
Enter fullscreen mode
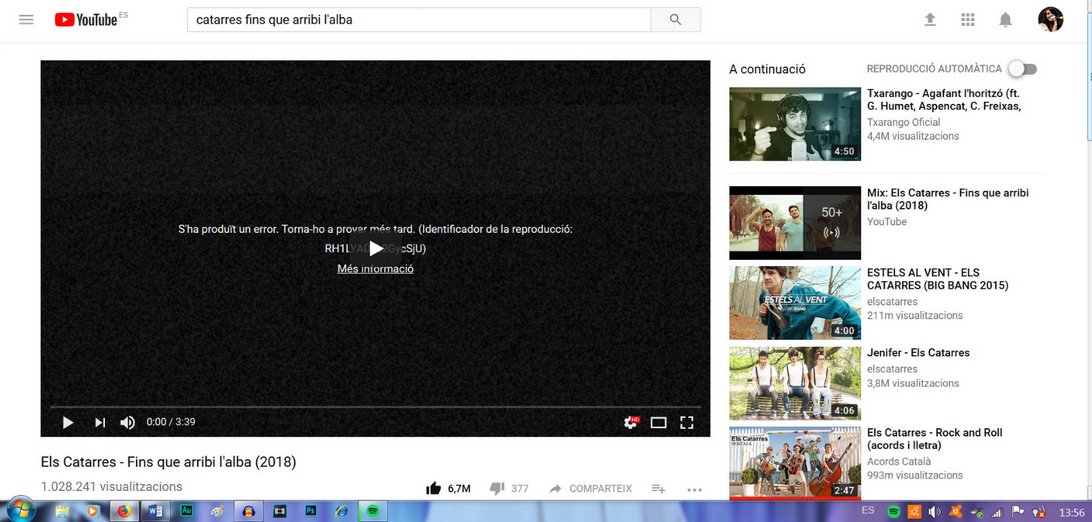[x=687, y=422]
